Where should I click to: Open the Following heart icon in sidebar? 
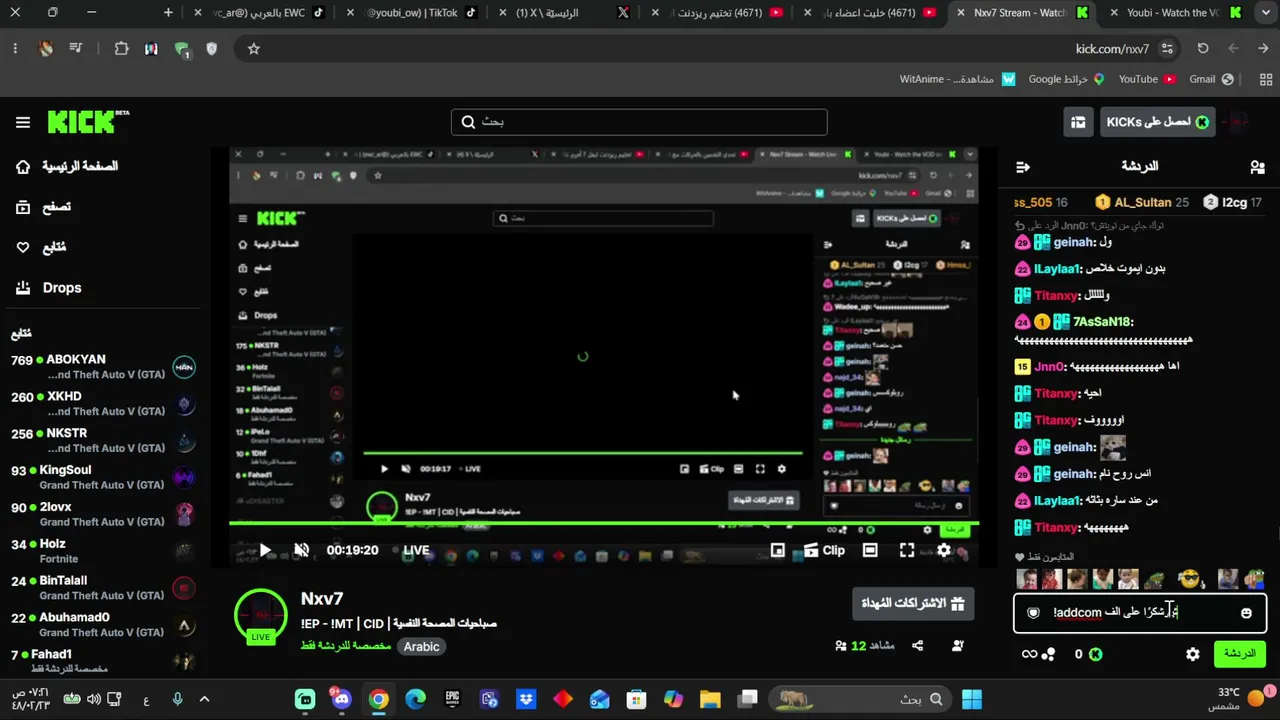[23, 247]
